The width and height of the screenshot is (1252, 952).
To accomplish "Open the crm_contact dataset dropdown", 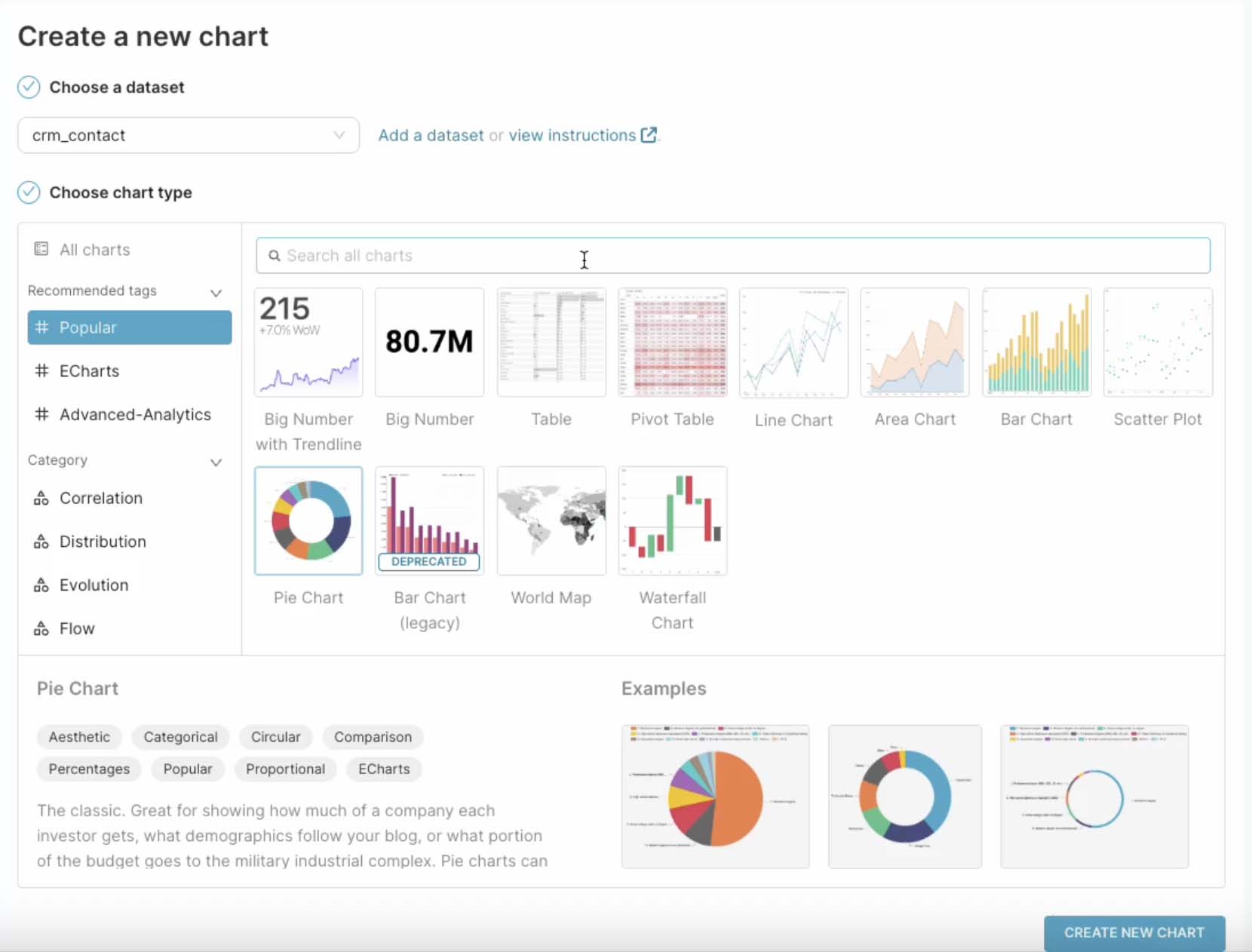I will click(x=188, y=135).
